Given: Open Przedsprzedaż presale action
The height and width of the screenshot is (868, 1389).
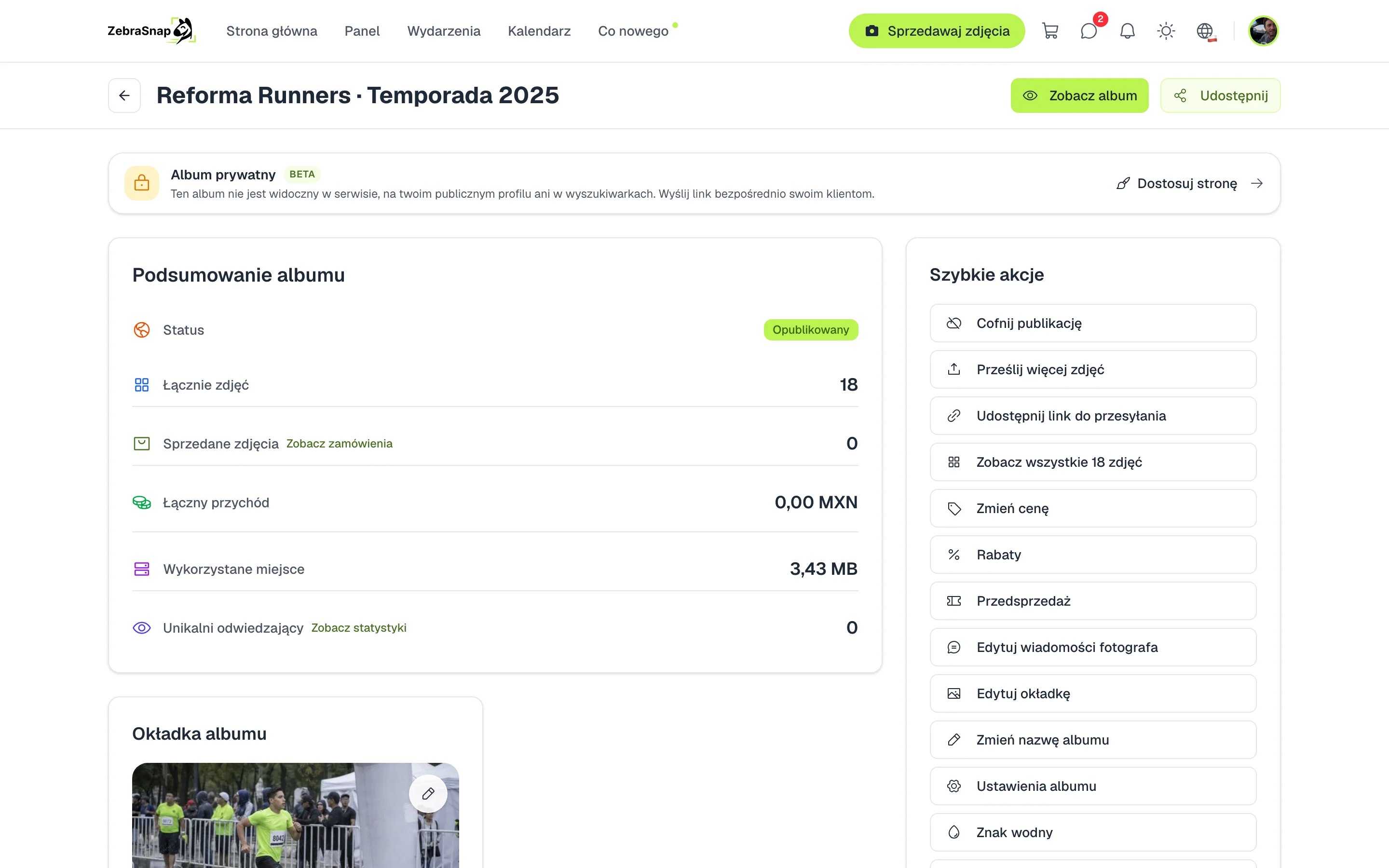Looking at the screenshot, I should coord(1093,601).
